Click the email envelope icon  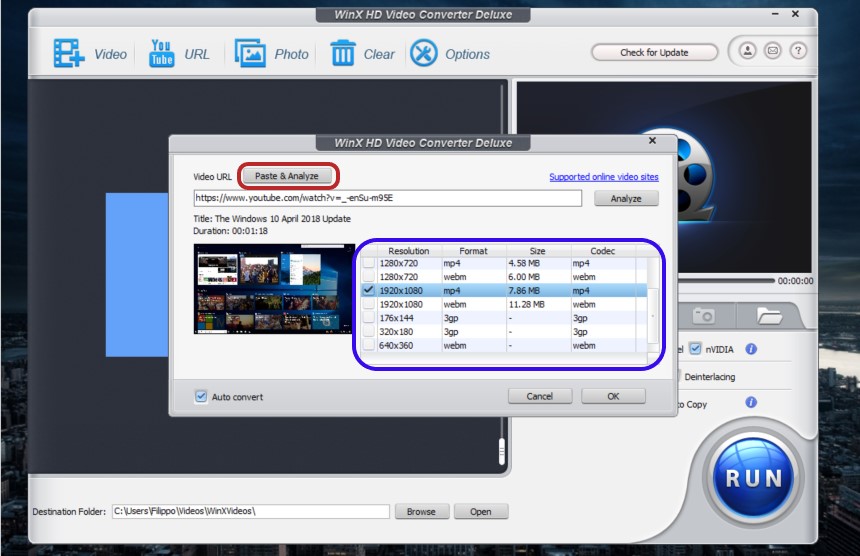point(773,51)
